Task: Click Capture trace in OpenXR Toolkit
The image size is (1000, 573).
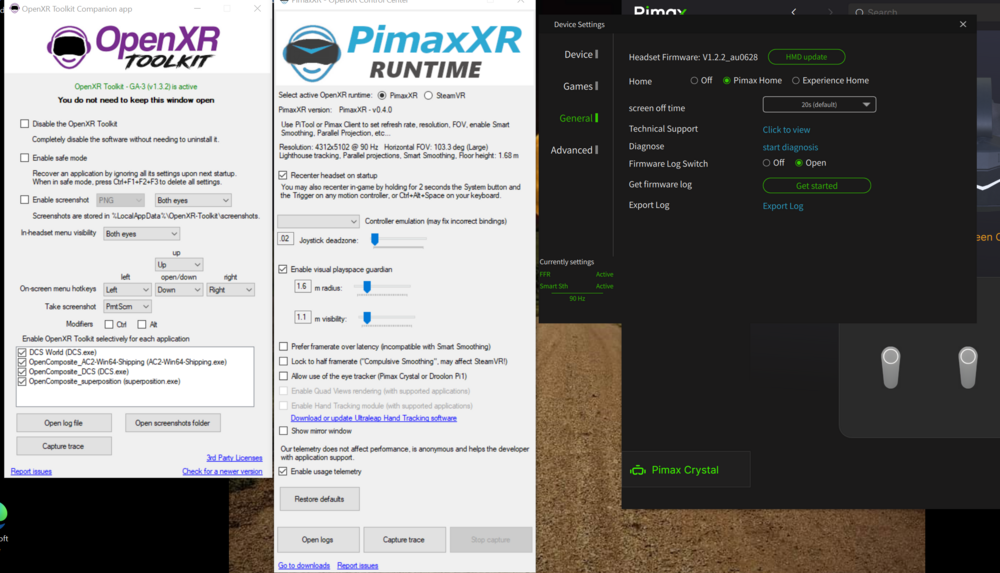Action: coord(64,446)
